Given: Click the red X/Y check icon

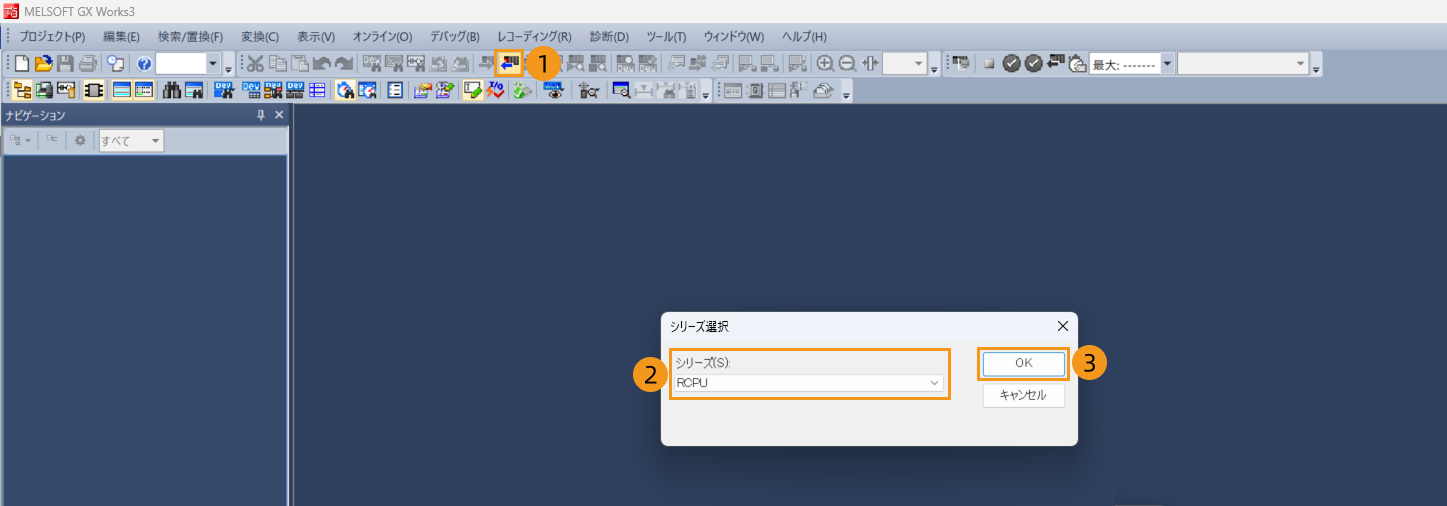Looking at the screenshot, I should [493, 90].
